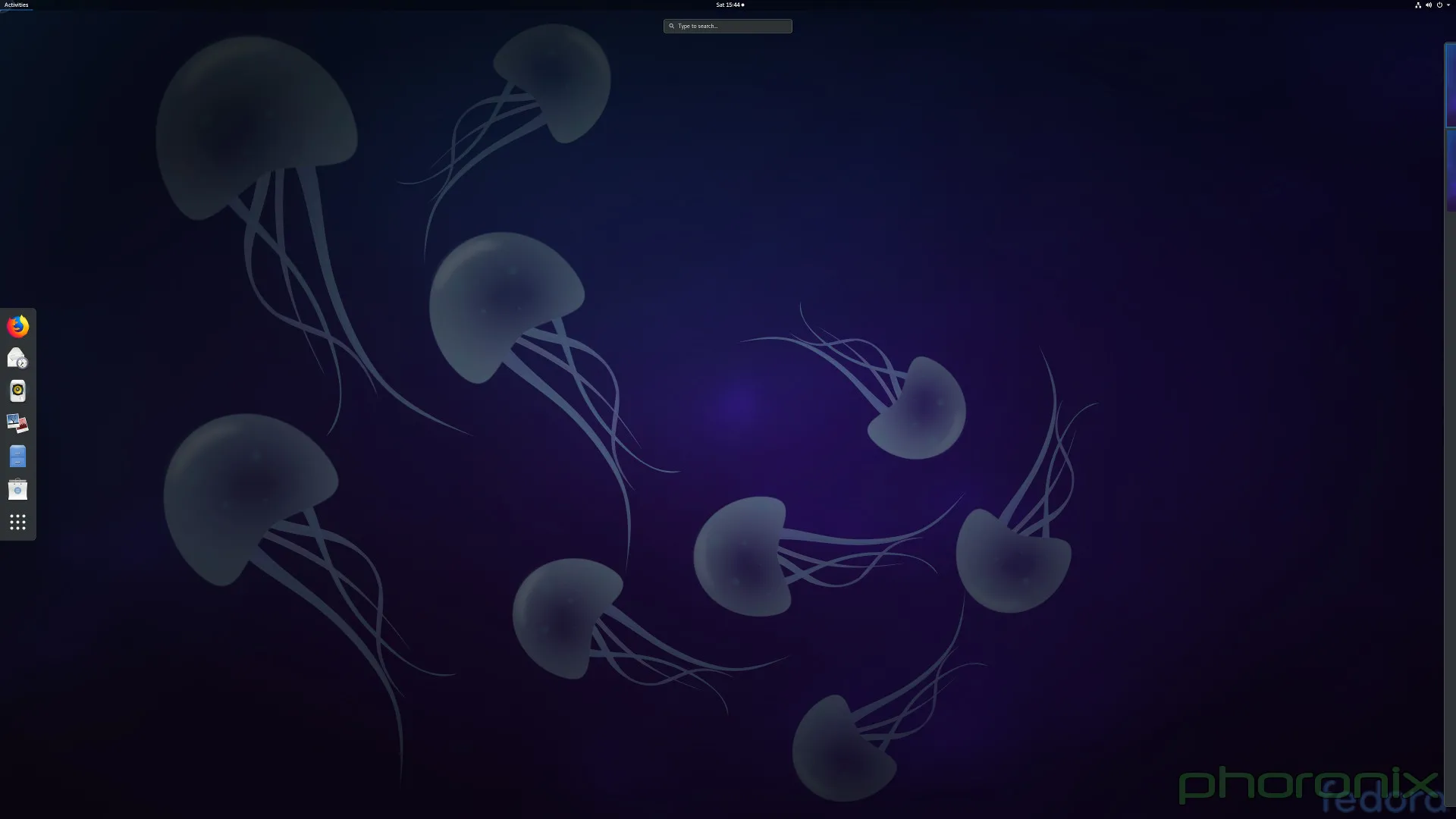
Task: Show all applications grid
Action: (17, 522)
